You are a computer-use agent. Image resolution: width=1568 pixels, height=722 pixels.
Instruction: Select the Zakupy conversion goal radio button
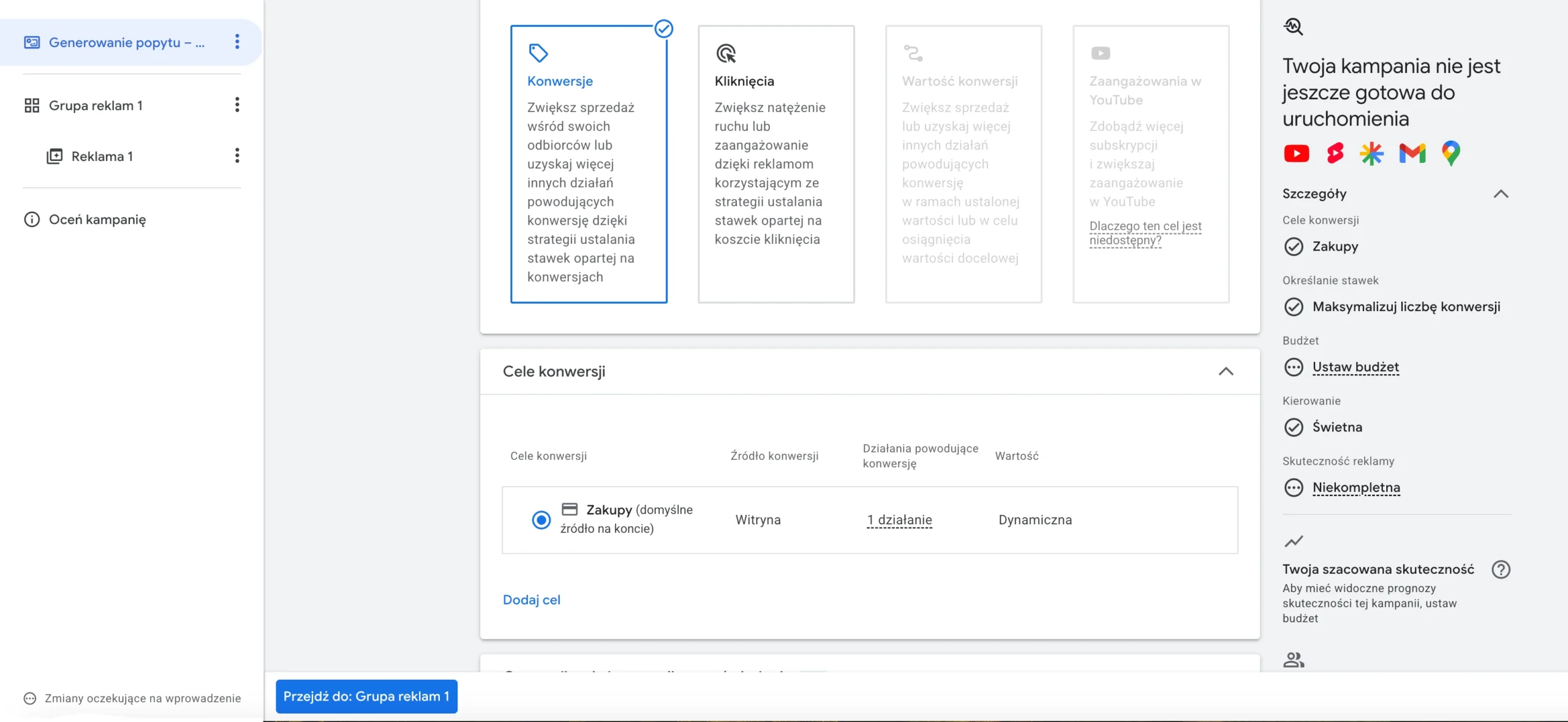coord(541,520)
